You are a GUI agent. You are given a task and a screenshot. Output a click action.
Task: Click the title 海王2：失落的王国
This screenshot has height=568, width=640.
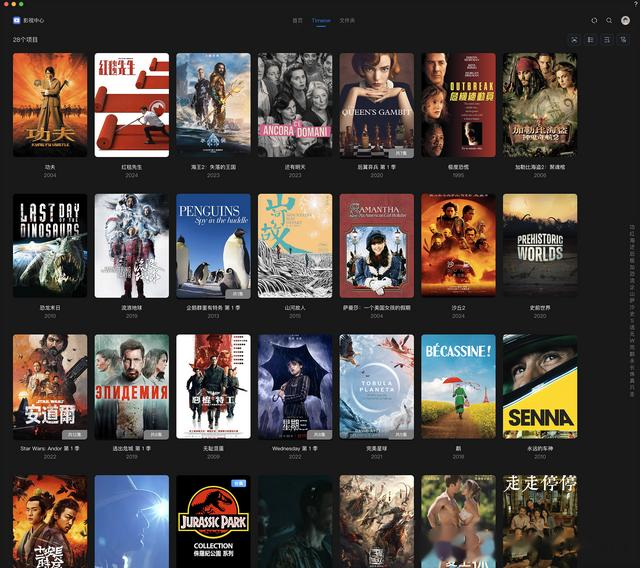tap(213, 167)
